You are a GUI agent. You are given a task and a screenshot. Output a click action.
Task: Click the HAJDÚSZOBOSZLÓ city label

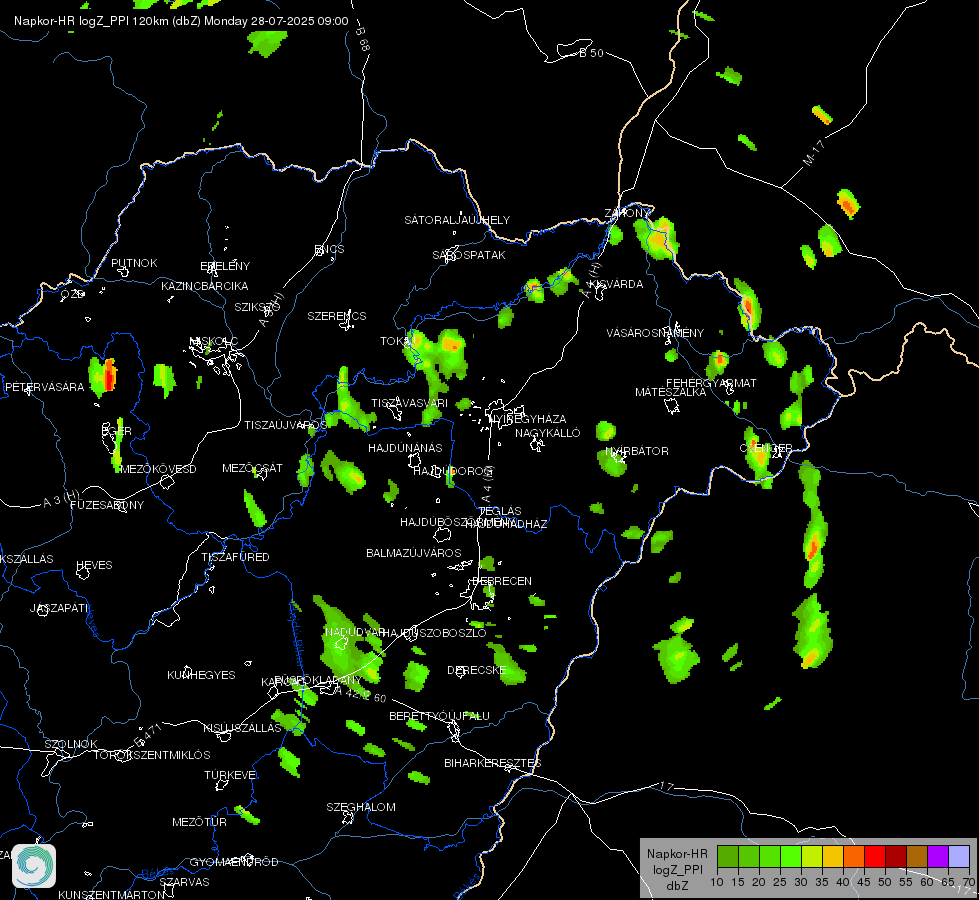pyautogui.click(x=434, y=633)
